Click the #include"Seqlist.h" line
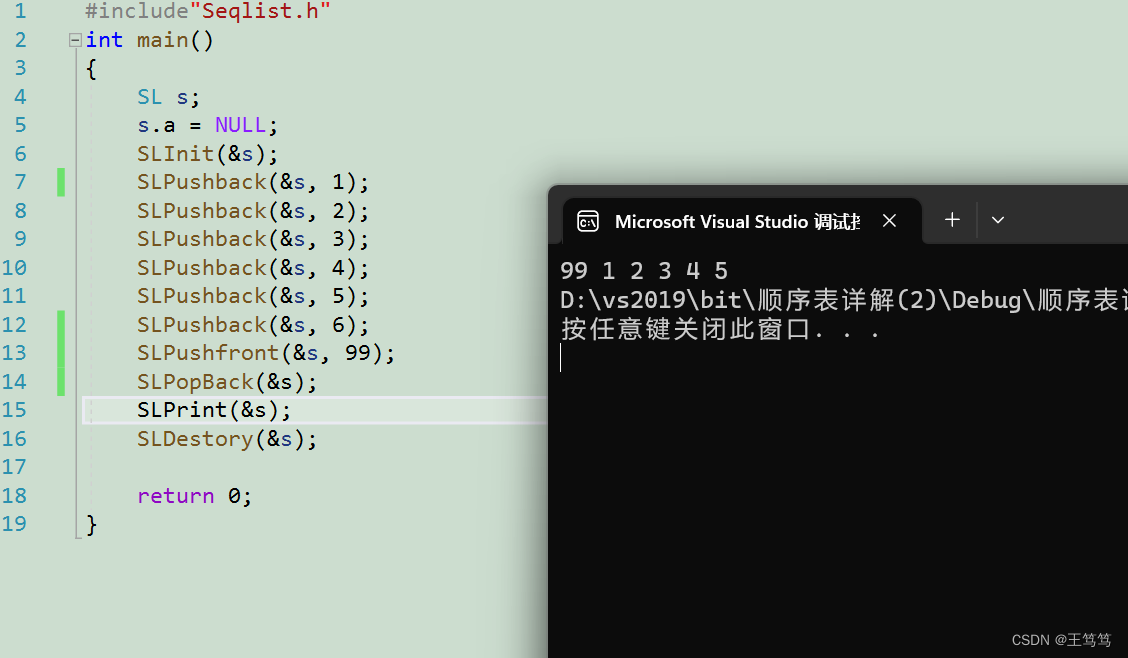 click(207, 11)
